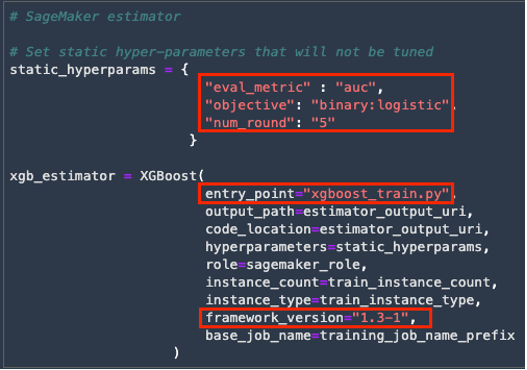Click the "5" value string
Image resolution: width=527 pixels, height=370 pixels.
point(323,123)
